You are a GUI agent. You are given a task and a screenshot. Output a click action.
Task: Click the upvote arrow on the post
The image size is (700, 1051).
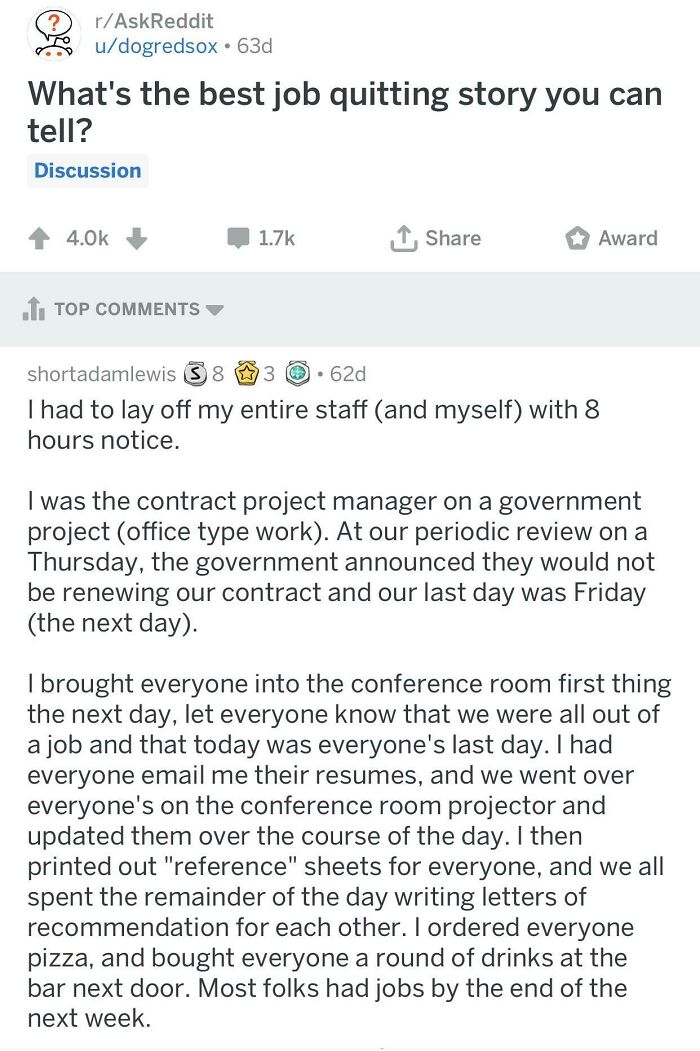(38, 238)
